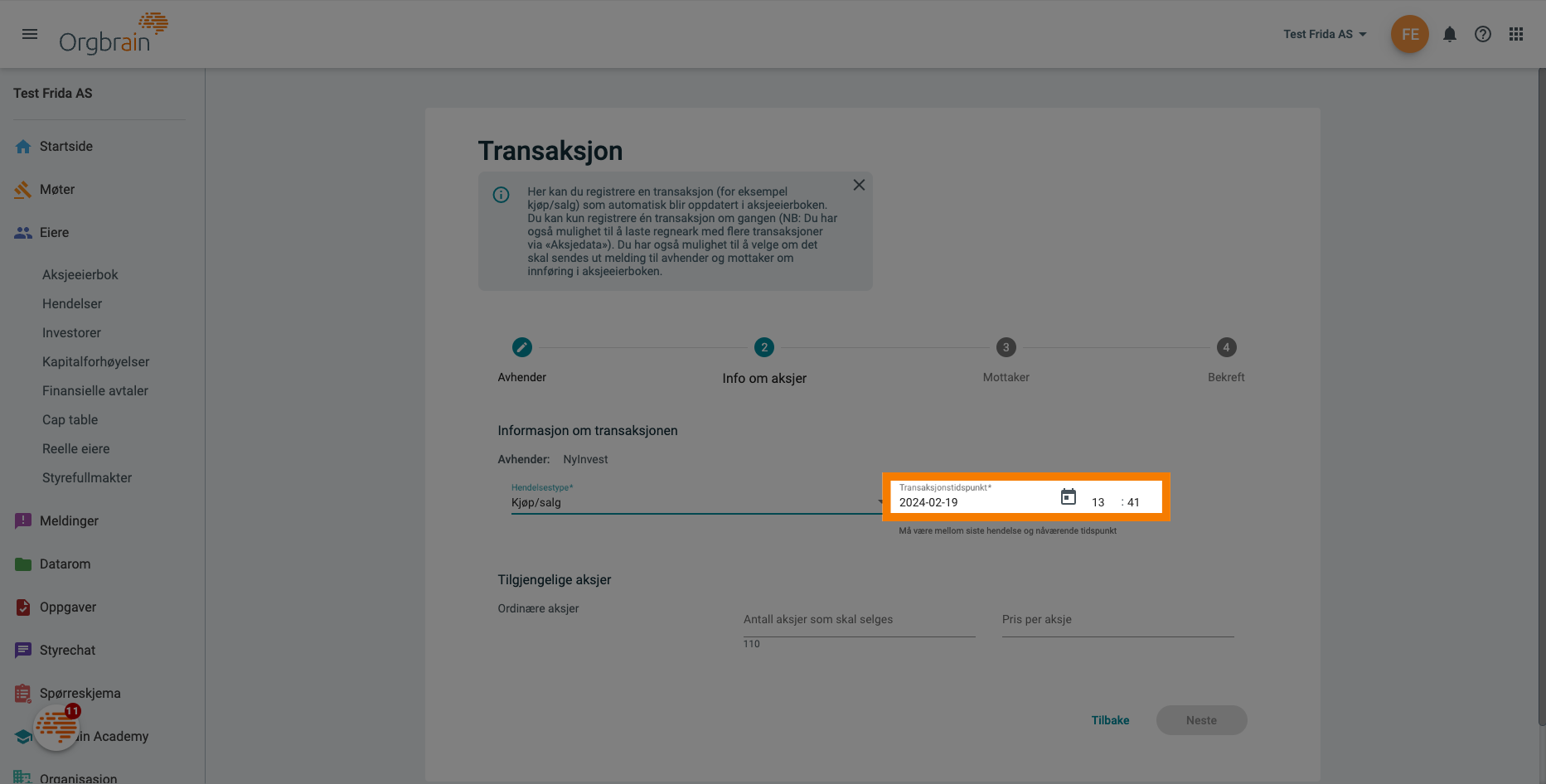The image size is (1546, 784).
Task: Go to Startside home icon
Action: pyautogui.click(x=23, y=147)
